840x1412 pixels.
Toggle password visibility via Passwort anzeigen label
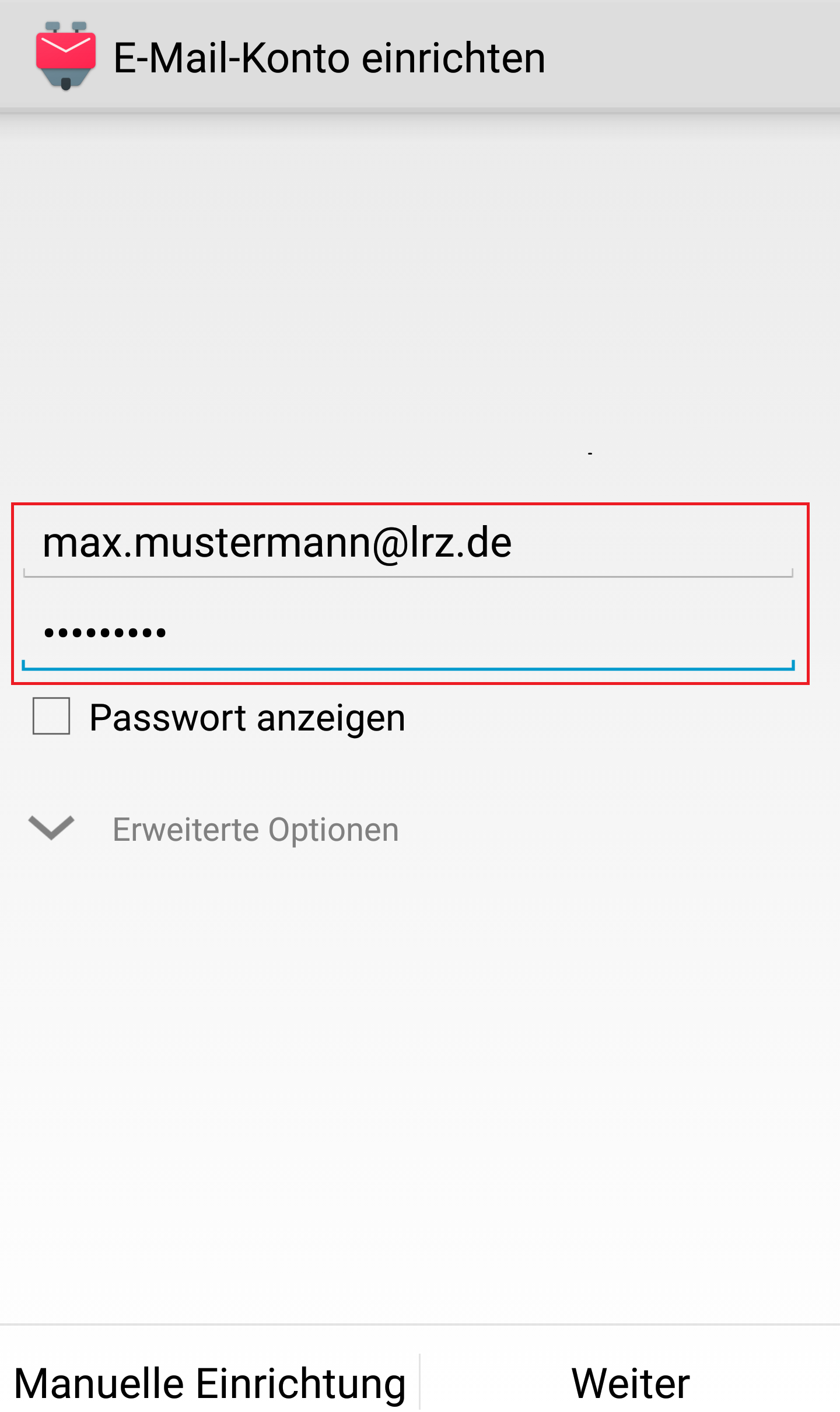247,718
